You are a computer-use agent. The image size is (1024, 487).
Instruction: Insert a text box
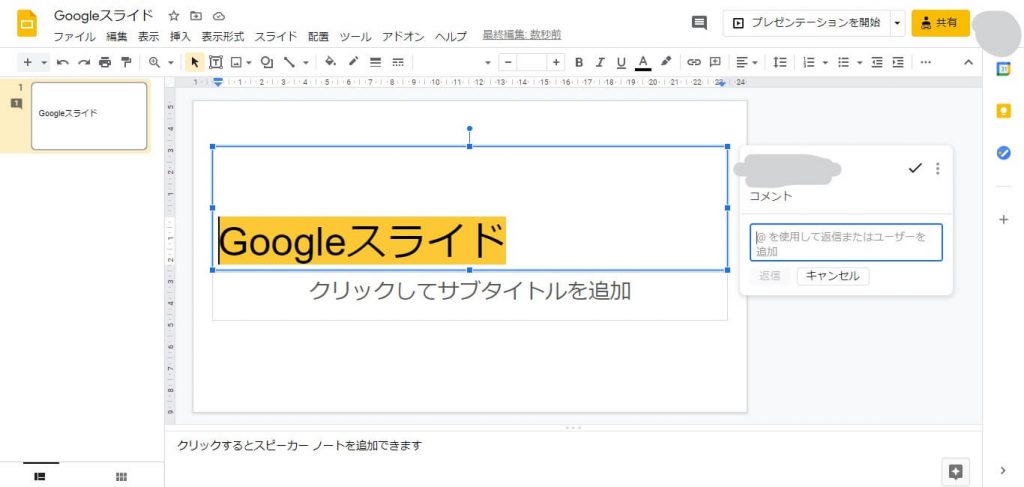(216, 63)
